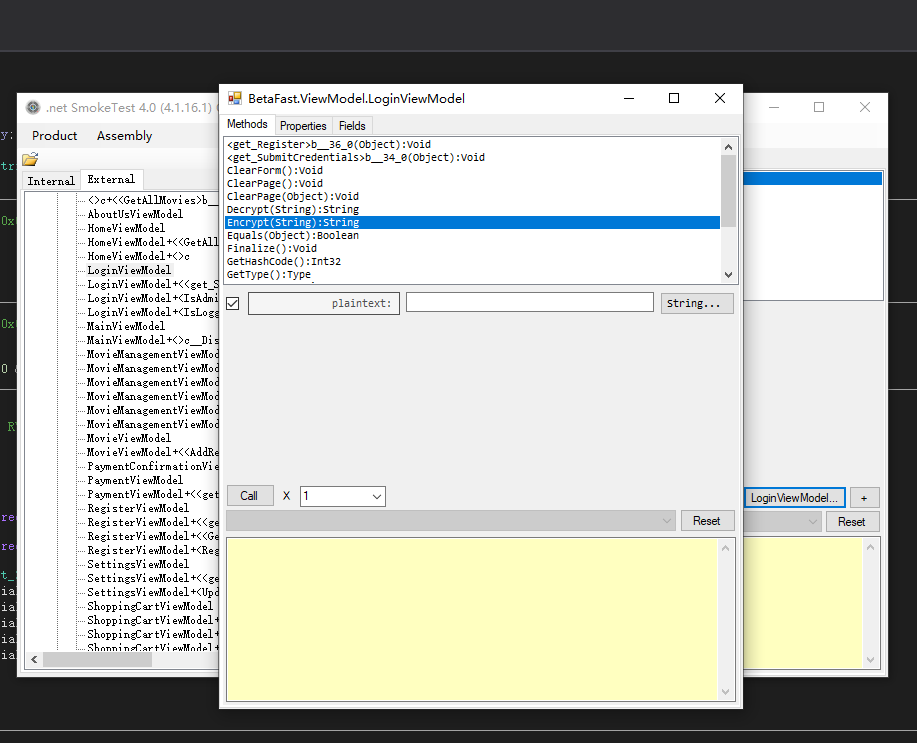917x743 pixels.
Task: Select the GetType():Type method
Action: pyautogui.click(x=473, y=274)
